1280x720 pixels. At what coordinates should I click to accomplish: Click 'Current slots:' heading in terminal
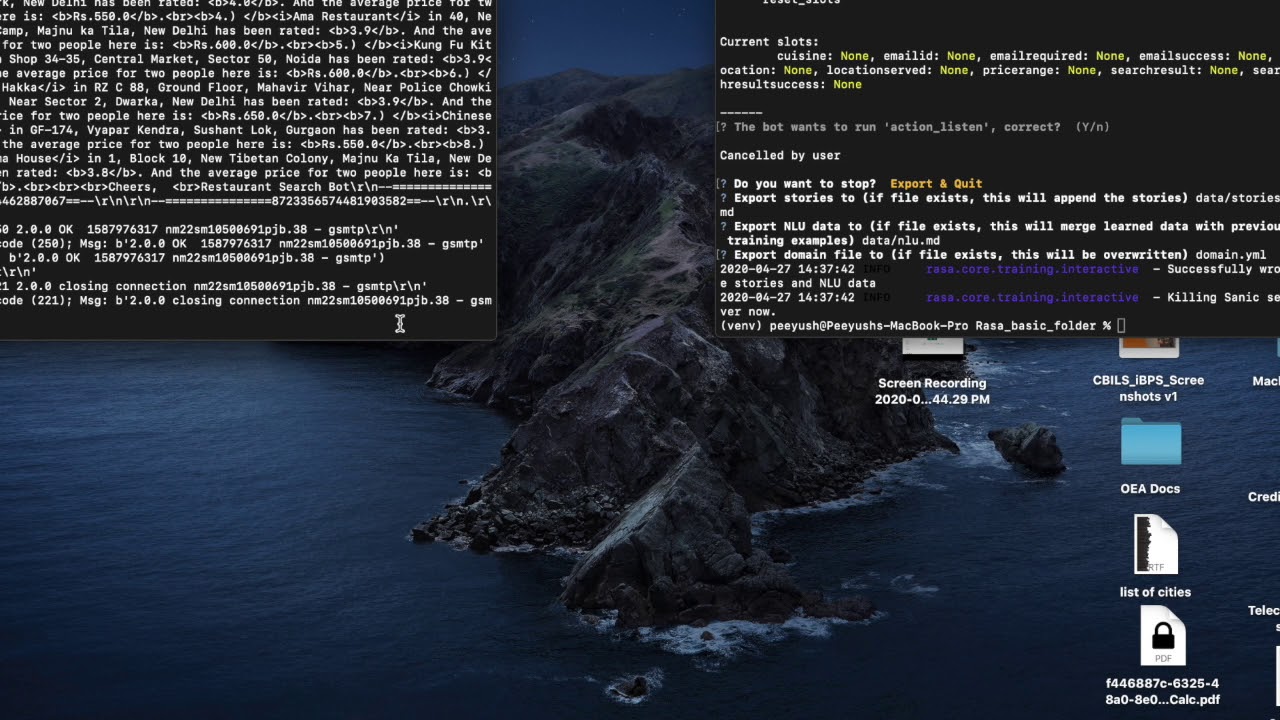[769, 42]
